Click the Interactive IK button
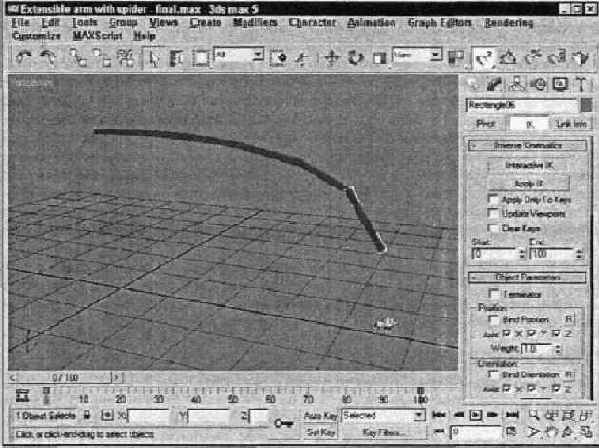This screenshot has width=599, height=448. click(x=529, y=165)
